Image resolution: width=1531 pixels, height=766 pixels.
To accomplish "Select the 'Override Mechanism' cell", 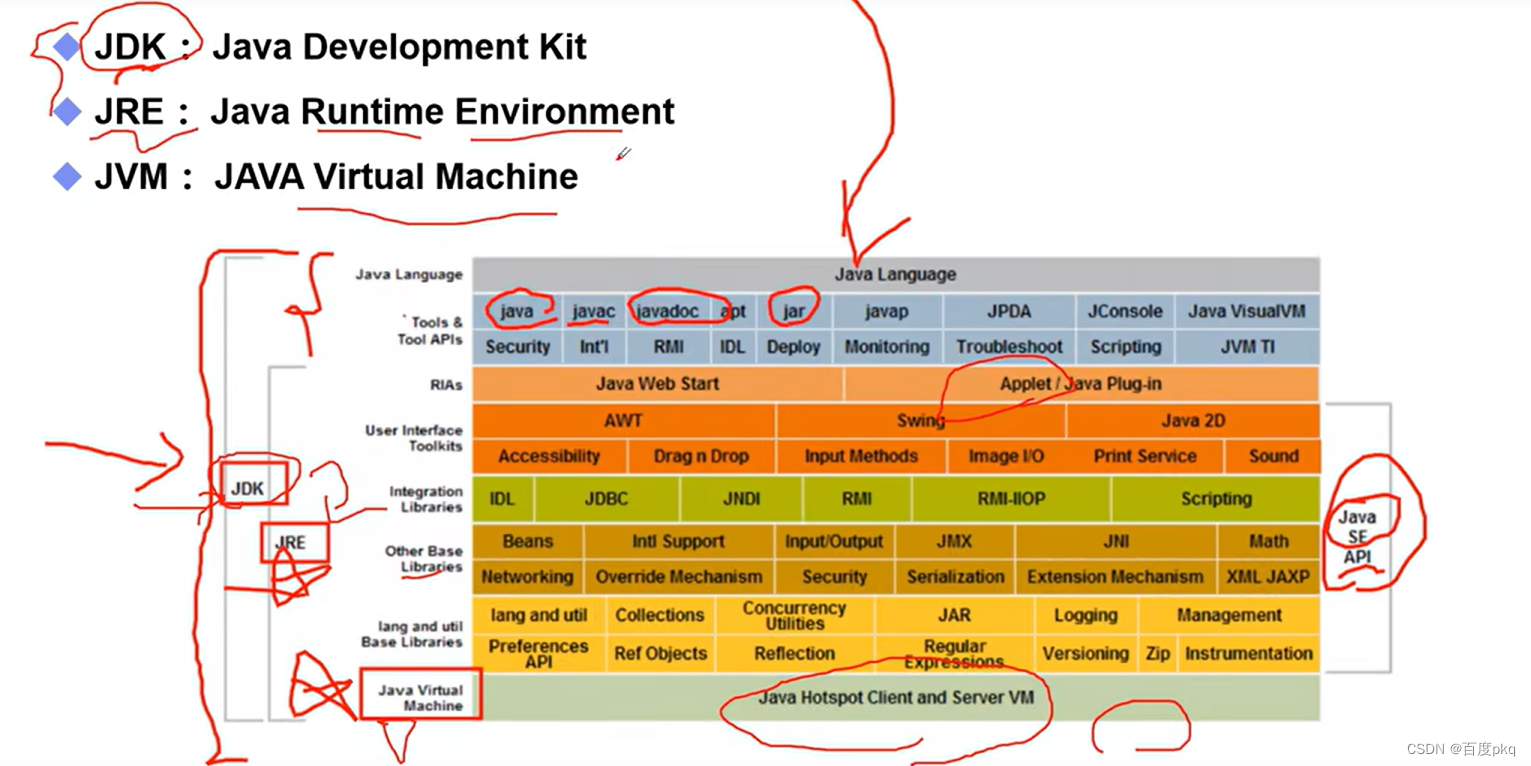I will 678,577.
